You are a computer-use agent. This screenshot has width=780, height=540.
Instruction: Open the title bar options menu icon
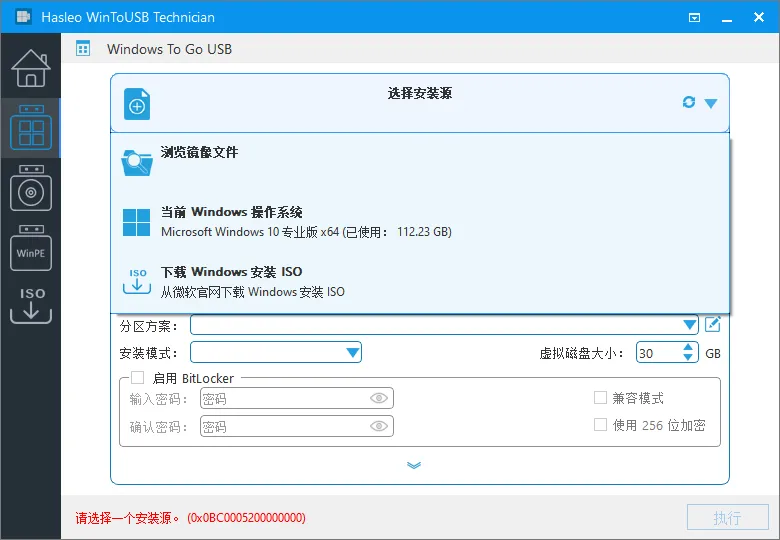(x=694, y=18)
